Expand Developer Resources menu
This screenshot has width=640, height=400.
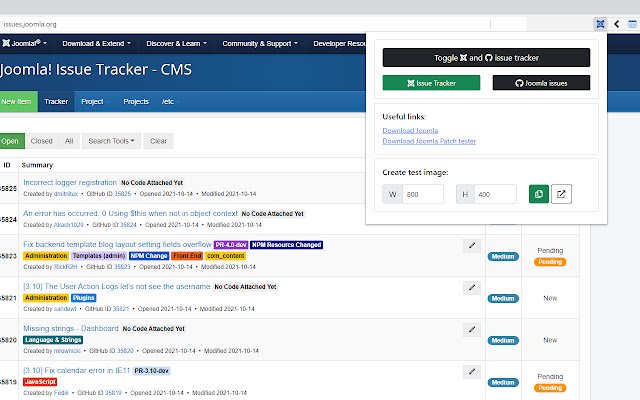(339, 43)
